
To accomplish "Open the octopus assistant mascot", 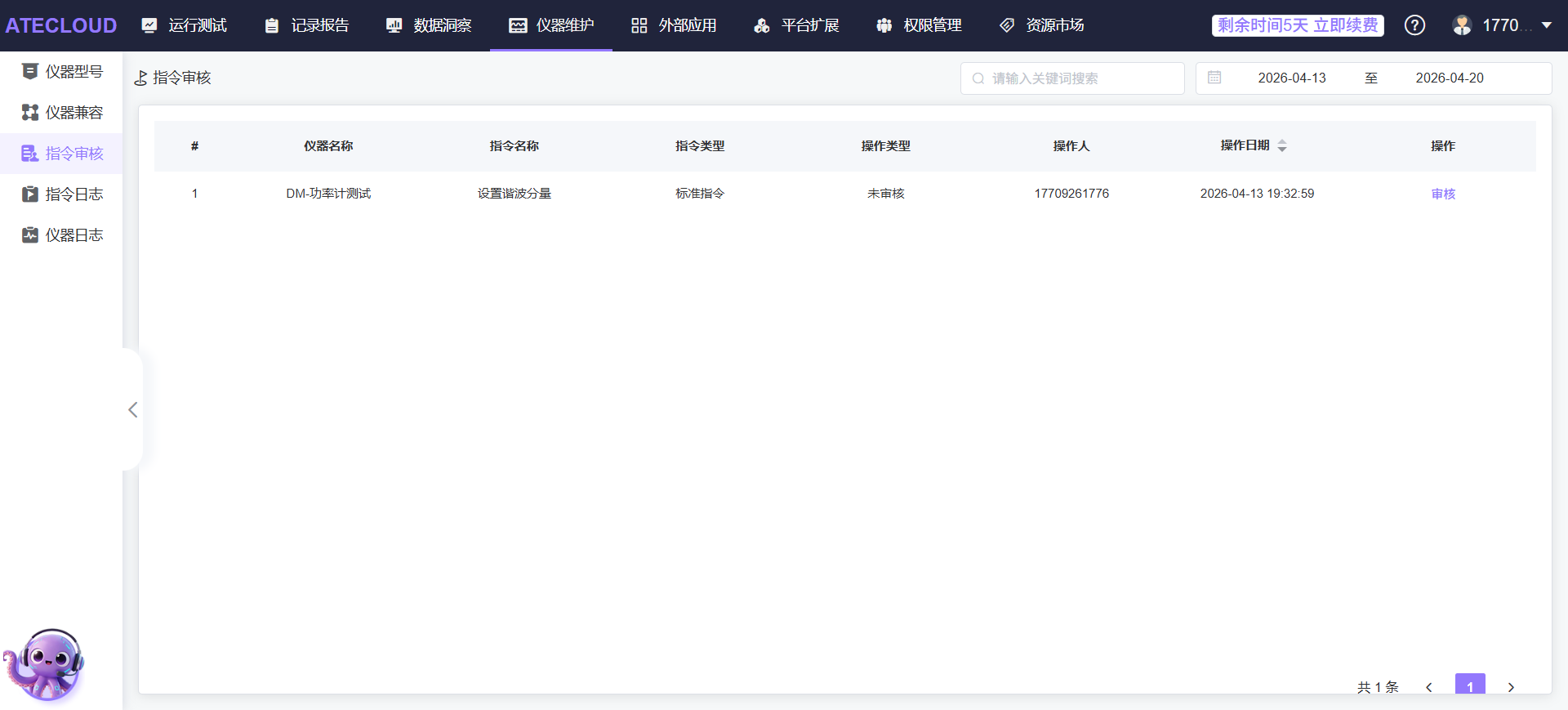I will tap(45, 664).
